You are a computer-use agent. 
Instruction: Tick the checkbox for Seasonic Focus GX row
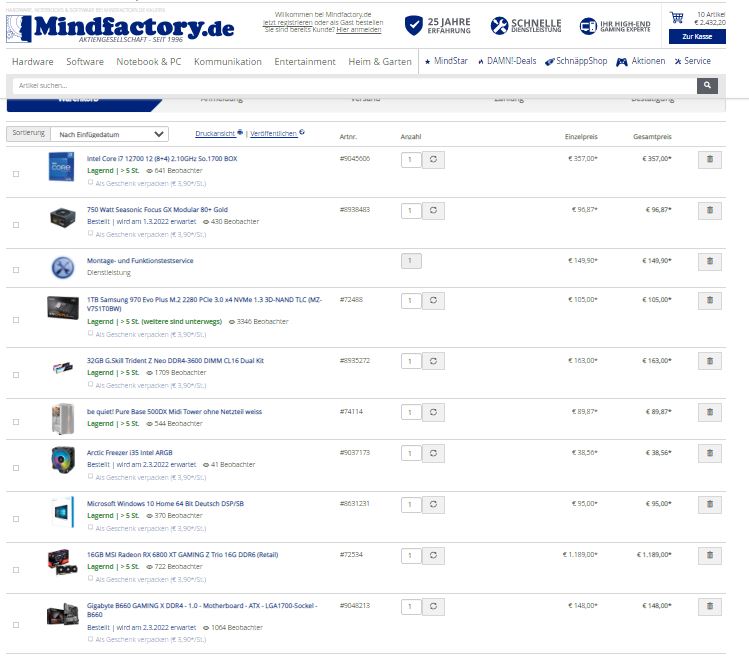[x=16, y=225]
